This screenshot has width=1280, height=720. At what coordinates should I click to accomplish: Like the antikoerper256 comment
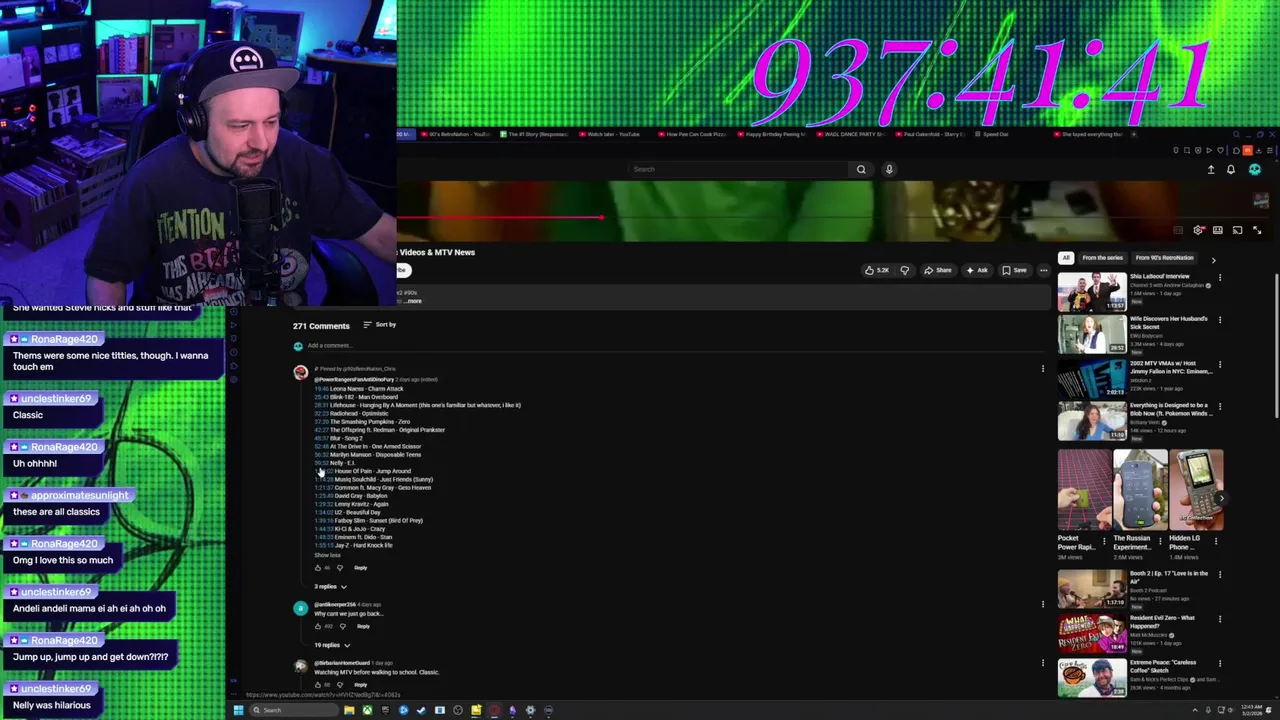coord(318,626)
